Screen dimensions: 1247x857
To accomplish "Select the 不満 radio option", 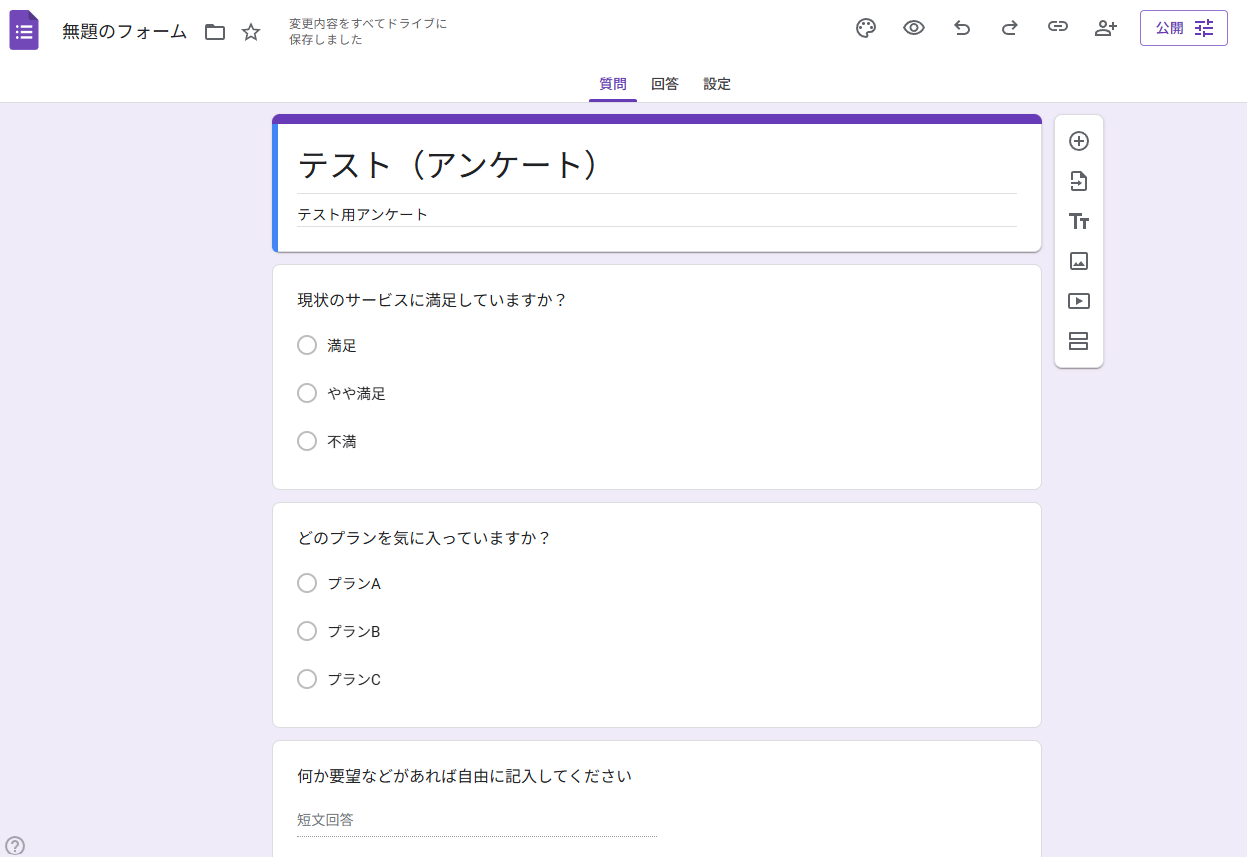I will (x=307, y=441).
